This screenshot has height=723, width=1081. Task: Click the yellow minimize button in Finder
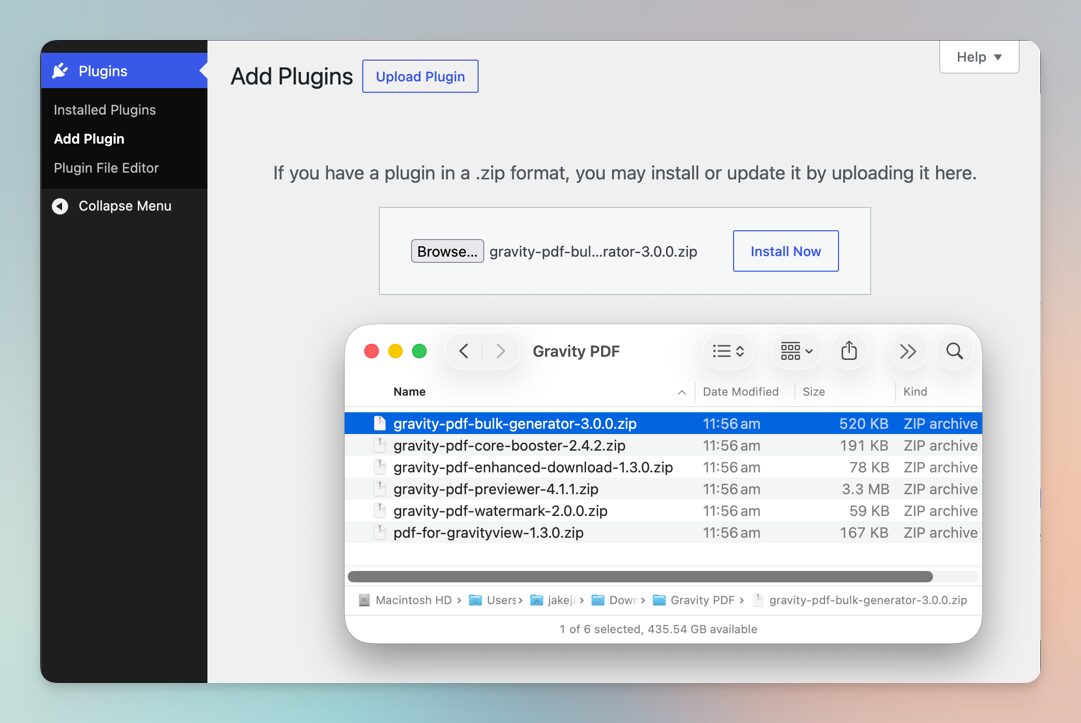(x=396, y=352)
